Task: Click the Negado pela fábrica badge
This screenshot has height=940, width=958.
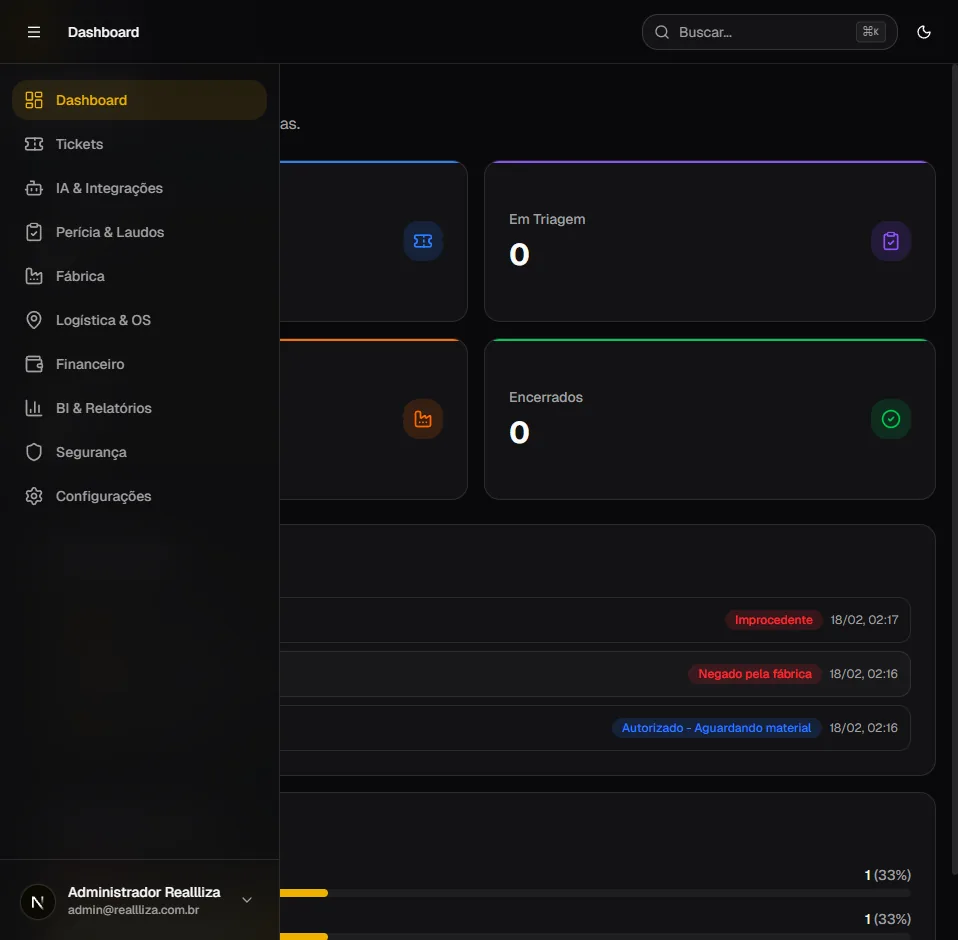Action: point(755,674)
